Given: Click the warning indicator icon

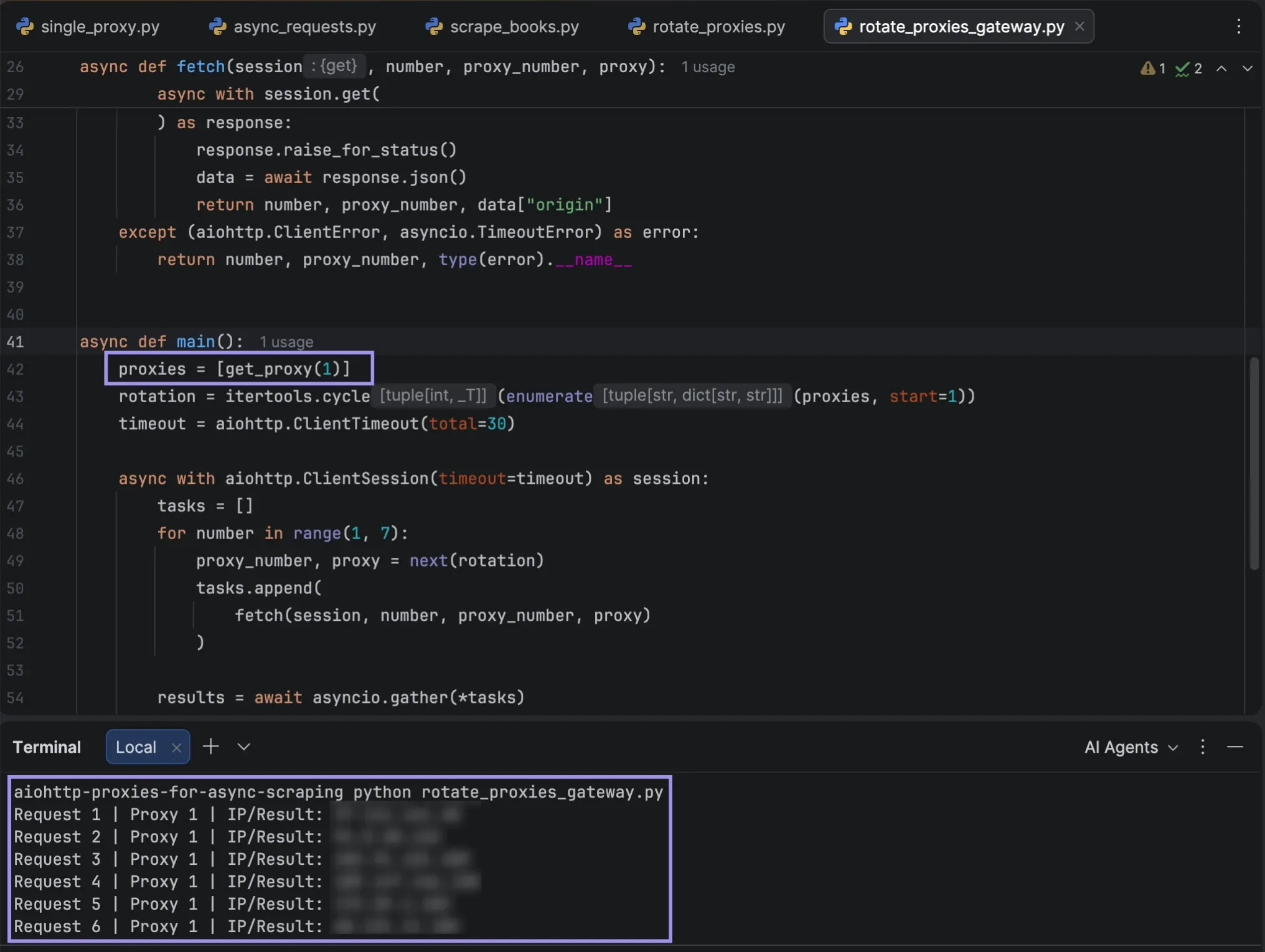Looking at the screenshot, I should 1147,68.
